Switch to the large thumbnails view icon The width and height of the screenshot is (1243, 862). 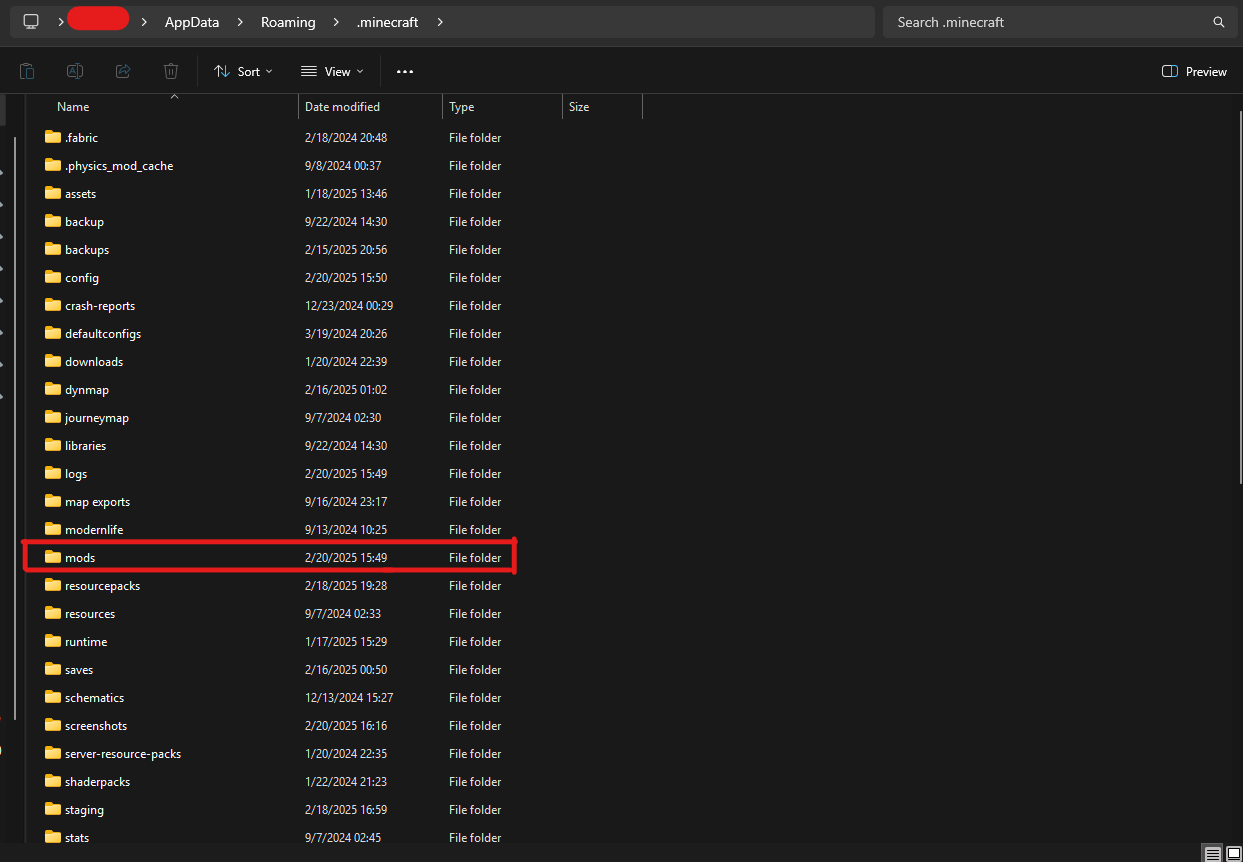click(1232, 853)
